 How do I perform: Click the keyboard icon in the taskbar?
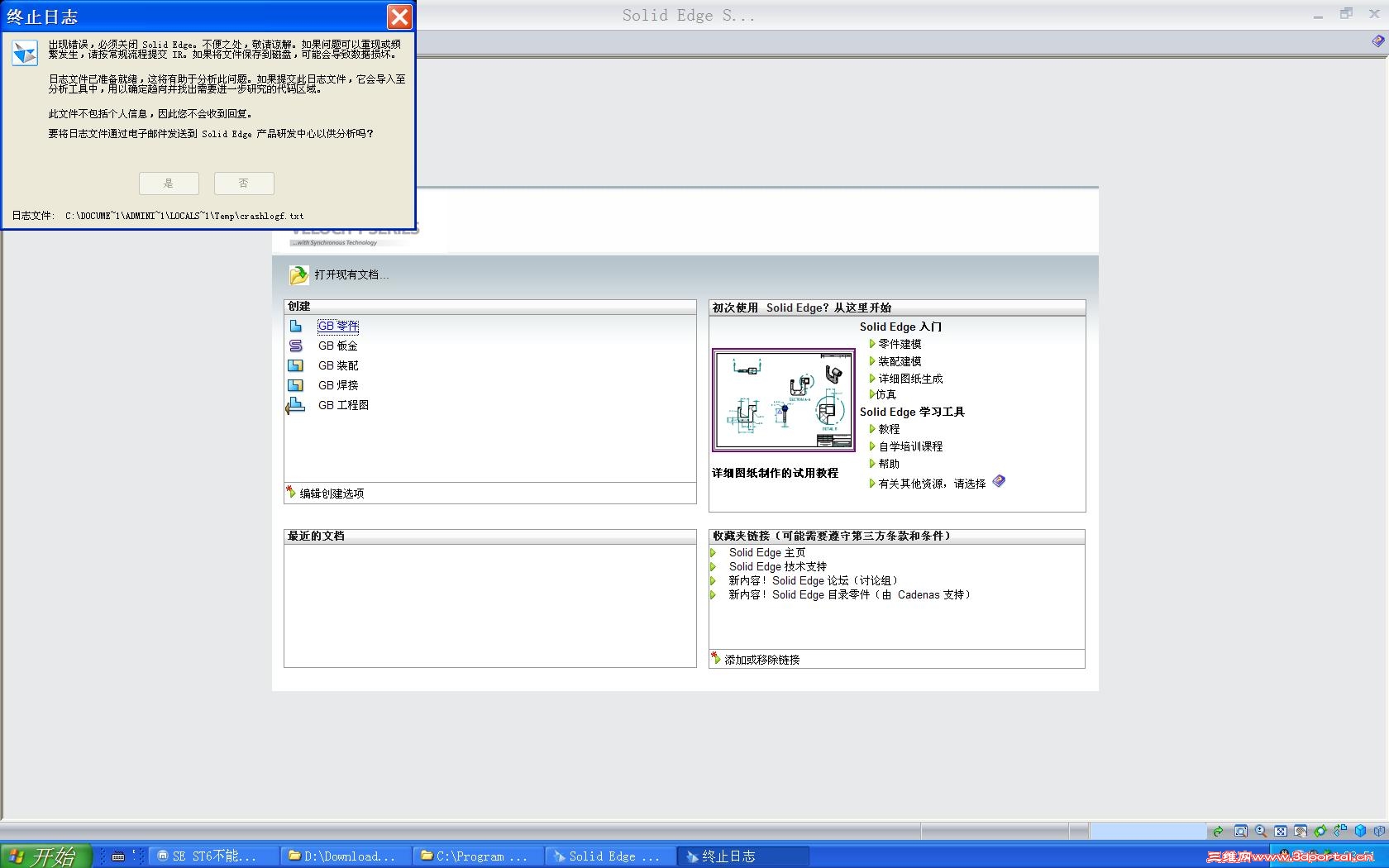[118, 856]
